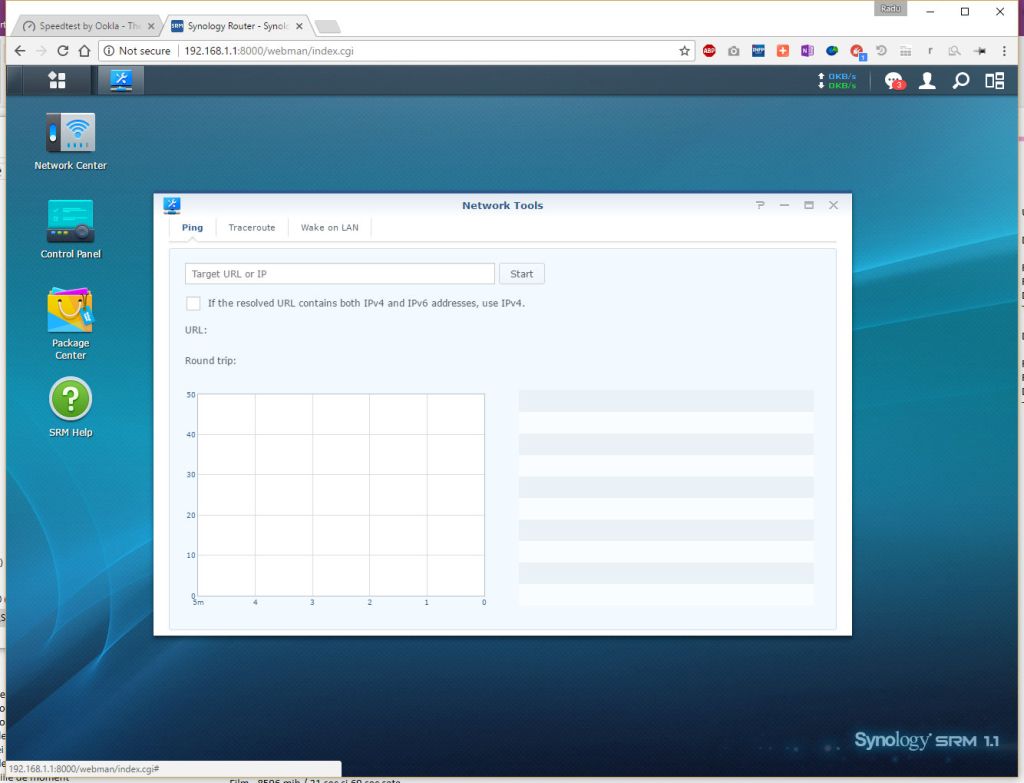Open the widgets panel icon
The width and height of the screenshot is (1024, 783).
pyautogui.click(x=994, y=81)
